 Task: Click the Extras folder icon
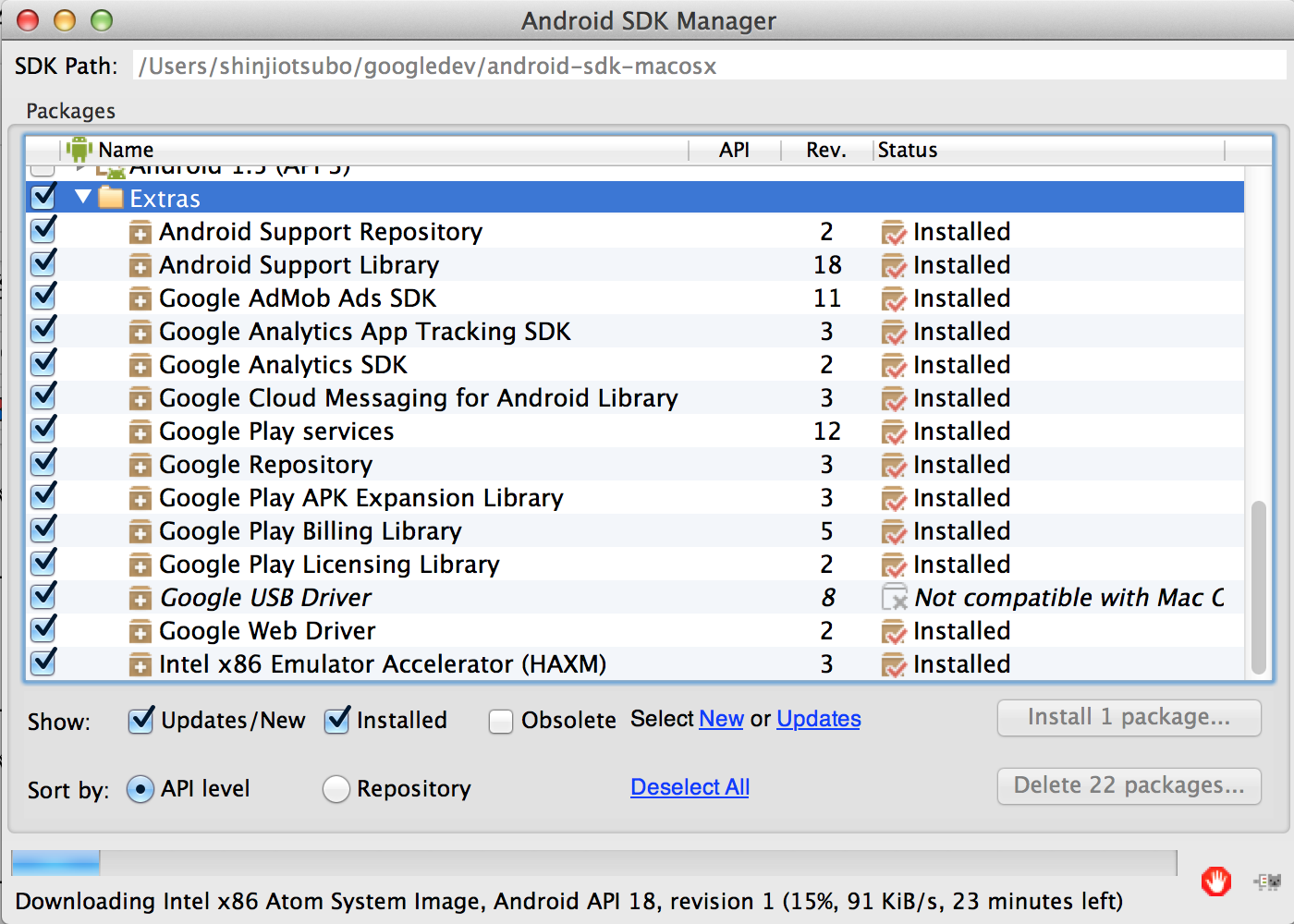click(111, 198)
